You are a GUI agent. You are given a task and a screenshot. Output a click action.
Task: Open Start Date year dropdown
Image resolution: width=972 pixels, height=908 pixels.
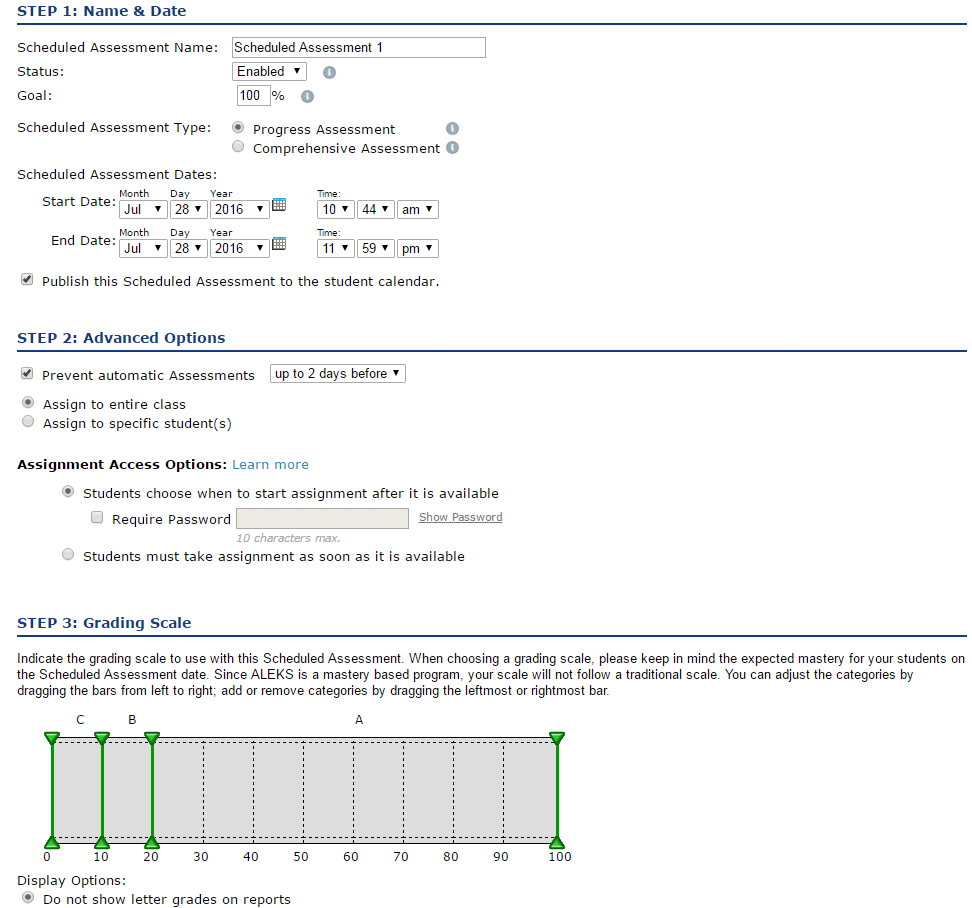pos(240,209)
